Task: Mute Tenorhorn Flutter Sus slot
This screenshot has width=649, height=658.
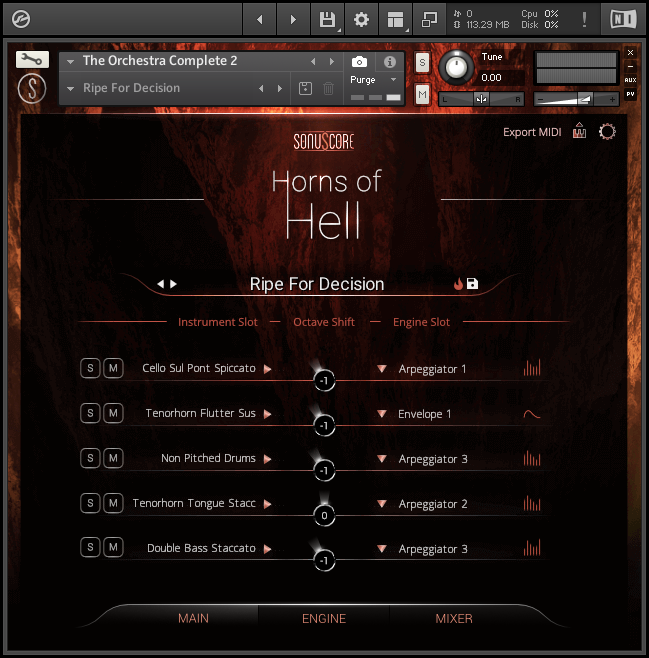Action: point(113,413)
